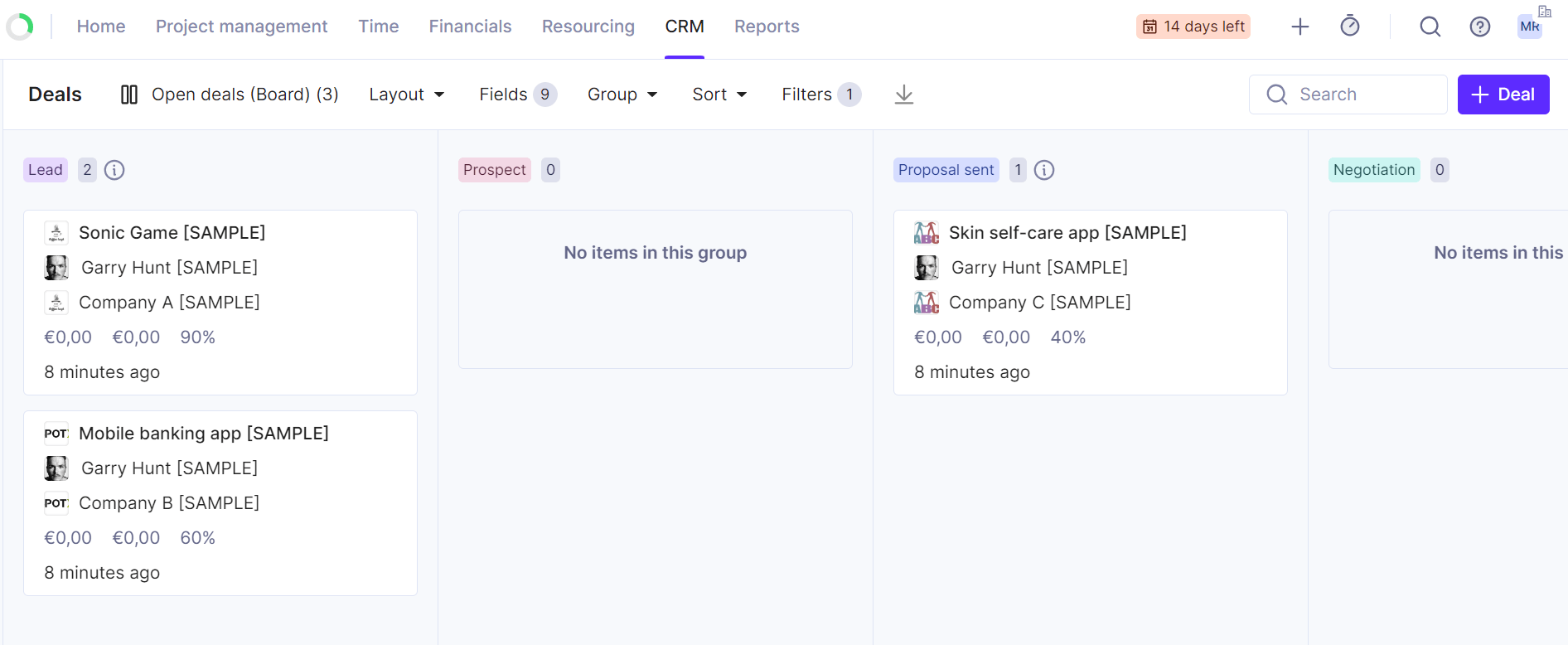Expand the Layout dropdown
Viewport: 1568px width, 645px height.
click(406, 95)
